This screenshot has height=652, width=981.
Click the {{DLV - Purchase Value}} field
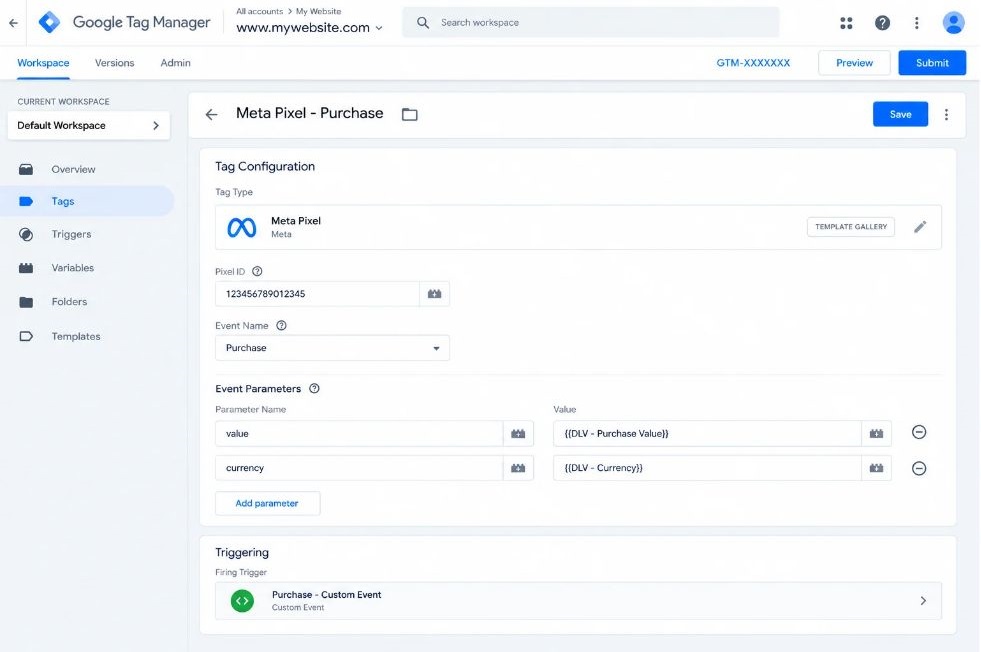707,434
